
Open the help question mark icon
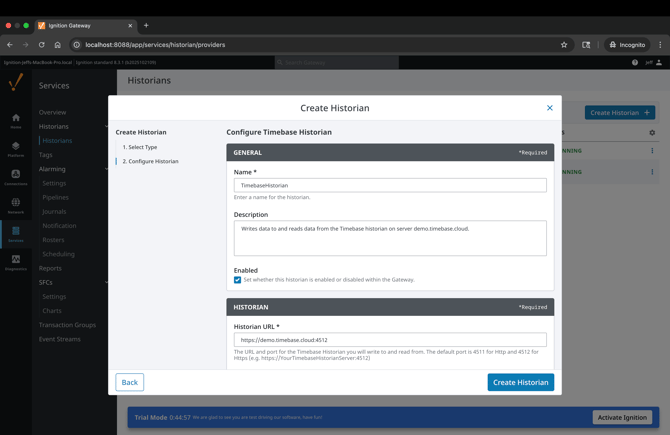(634, 62)
